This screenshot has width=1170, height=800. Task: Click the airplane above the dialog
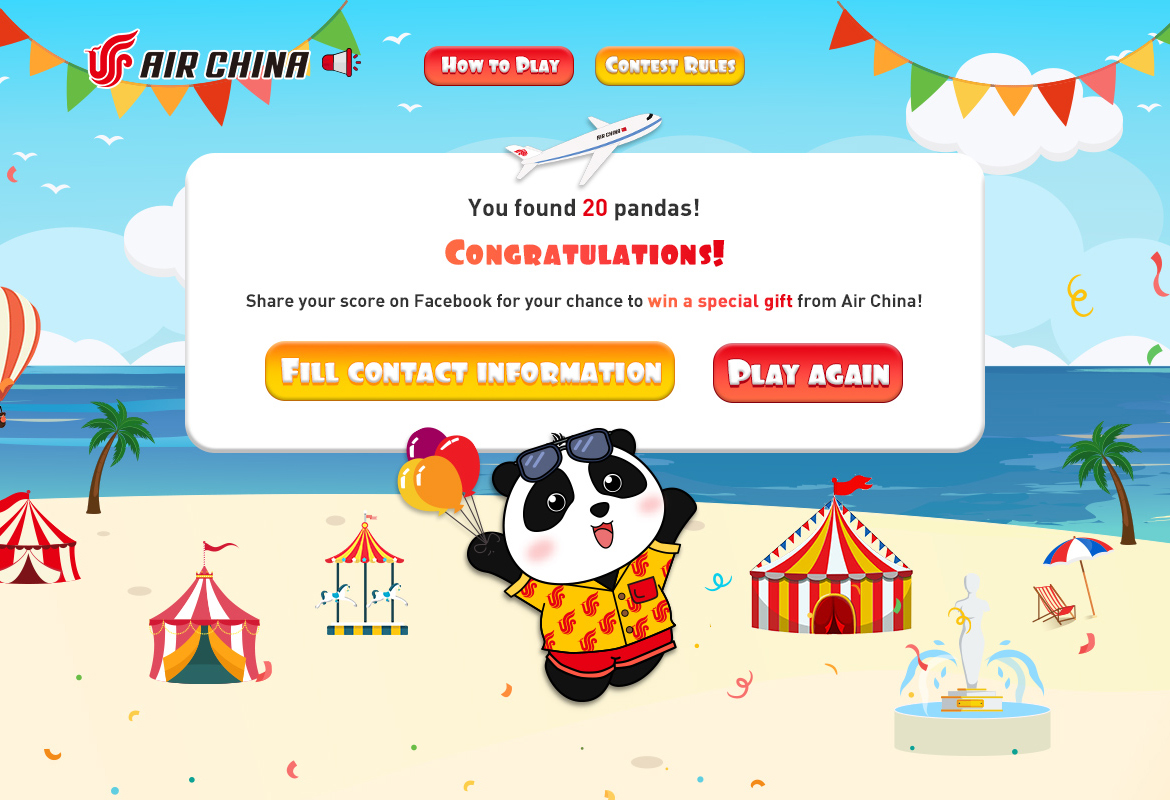point(583,146)
